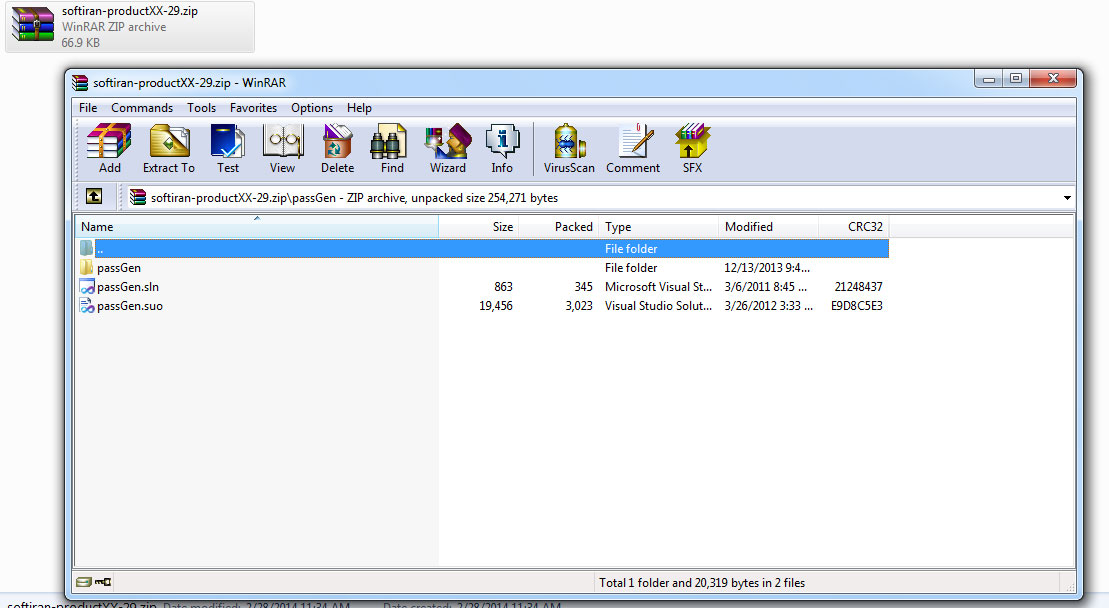
Task: Sort by the Size column header
Action: (x=479, y=226)
